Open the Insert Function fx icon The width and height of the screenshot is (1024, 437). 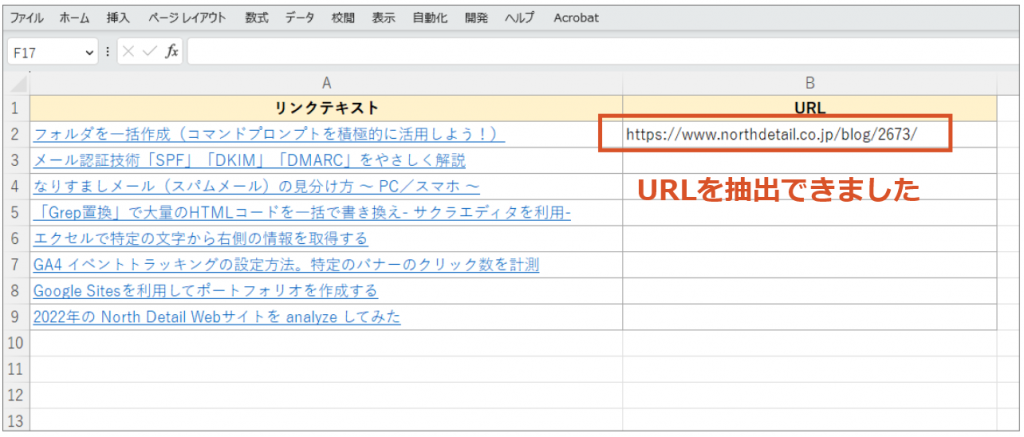[172, 52]
